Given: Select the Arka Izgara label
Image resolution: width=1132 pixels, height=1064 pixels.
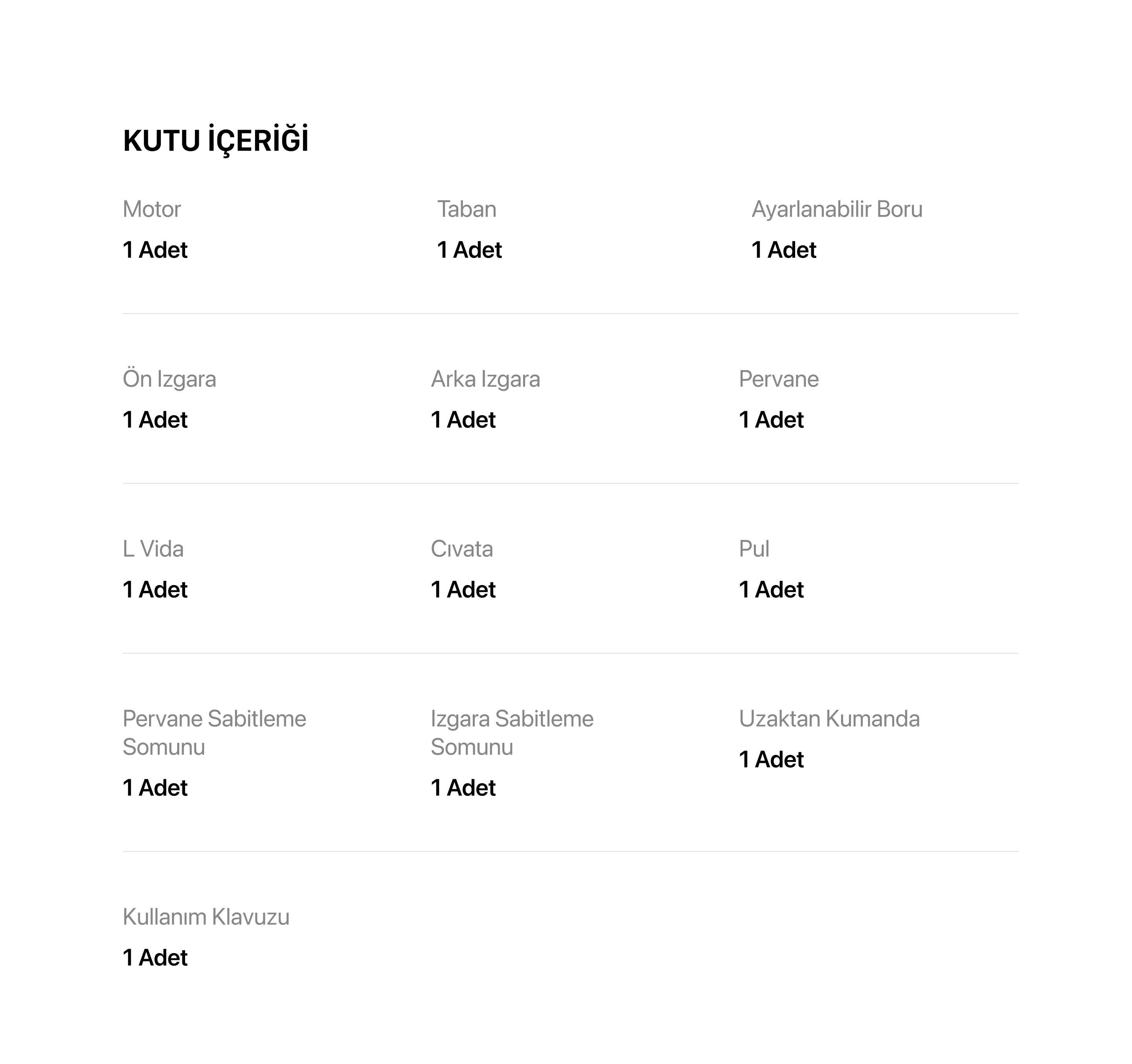Looking at the screenshot, I should pos(486,379).
